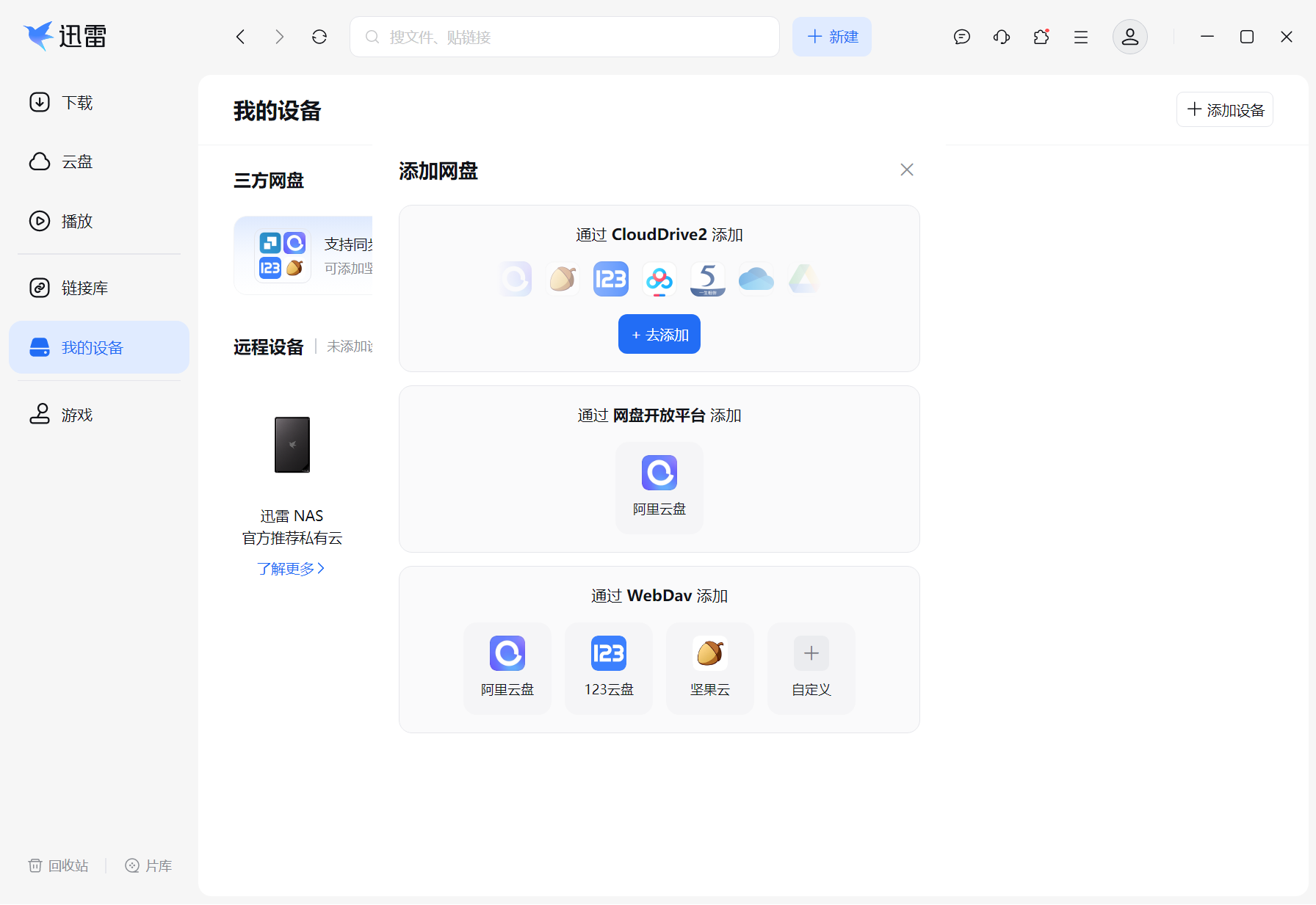Click the nut icon under CloudDrive2
1316x905 pixels.
tap(563, 279)
